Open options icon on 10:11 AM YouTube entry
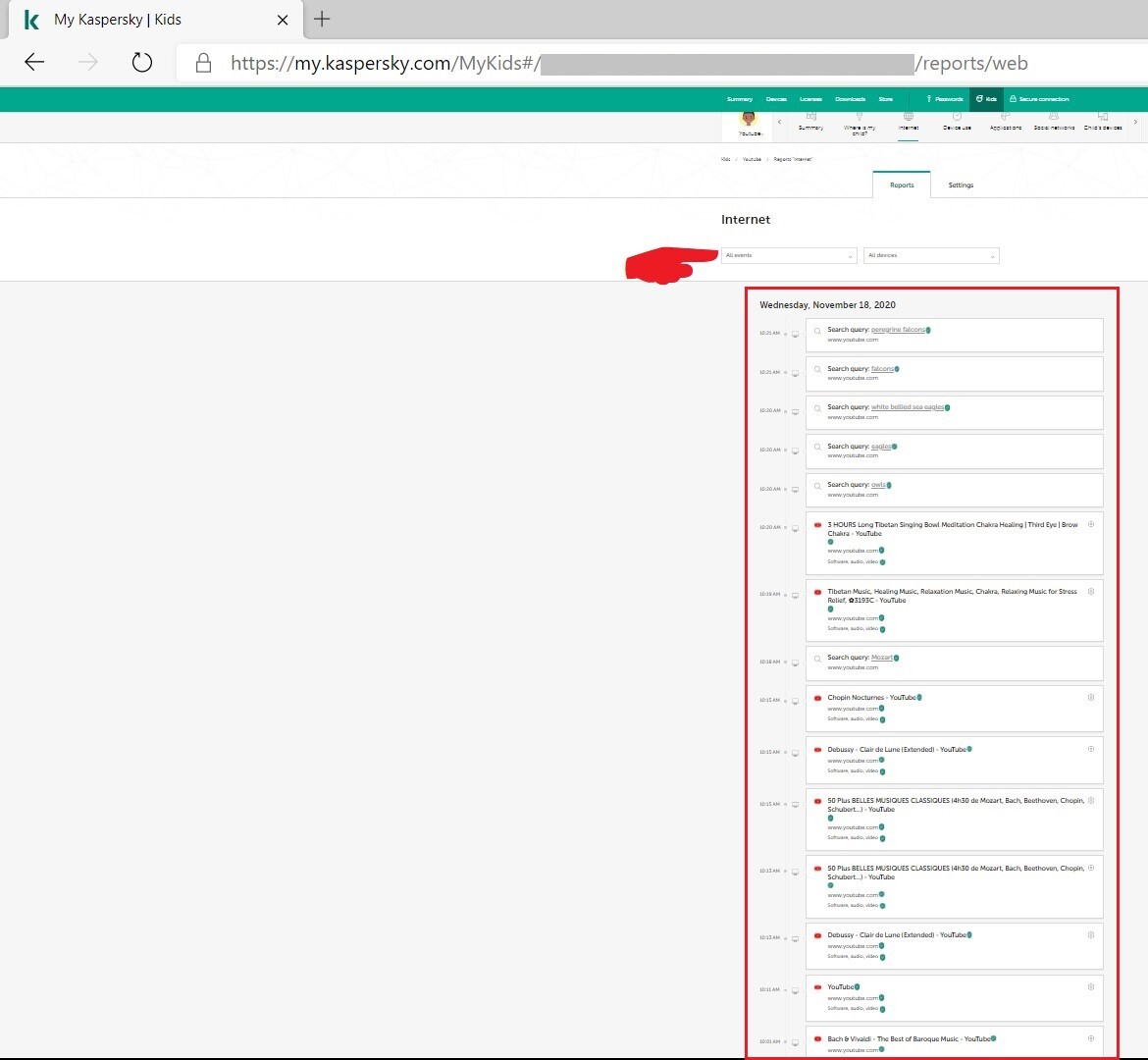1148x1060 pixels. [x=1091, y=986]
